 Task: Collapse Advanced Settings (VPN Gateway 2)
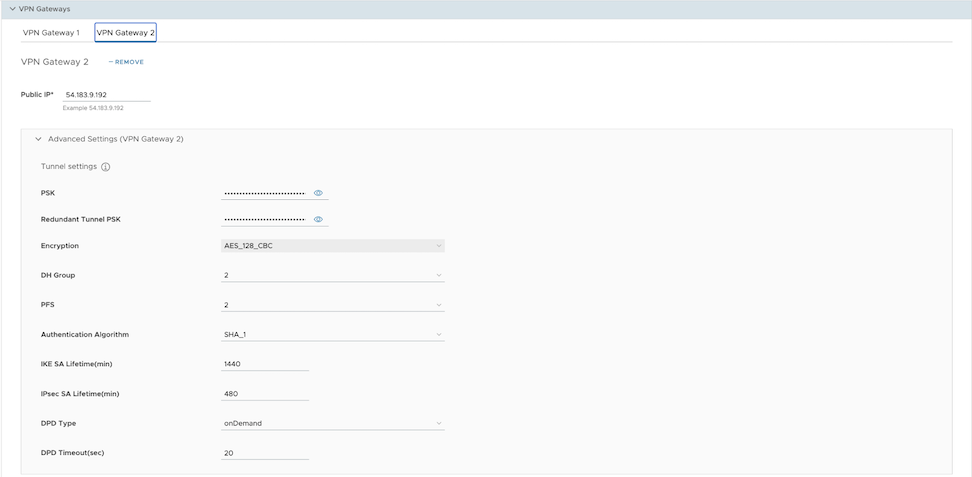[x=38, y=139]
